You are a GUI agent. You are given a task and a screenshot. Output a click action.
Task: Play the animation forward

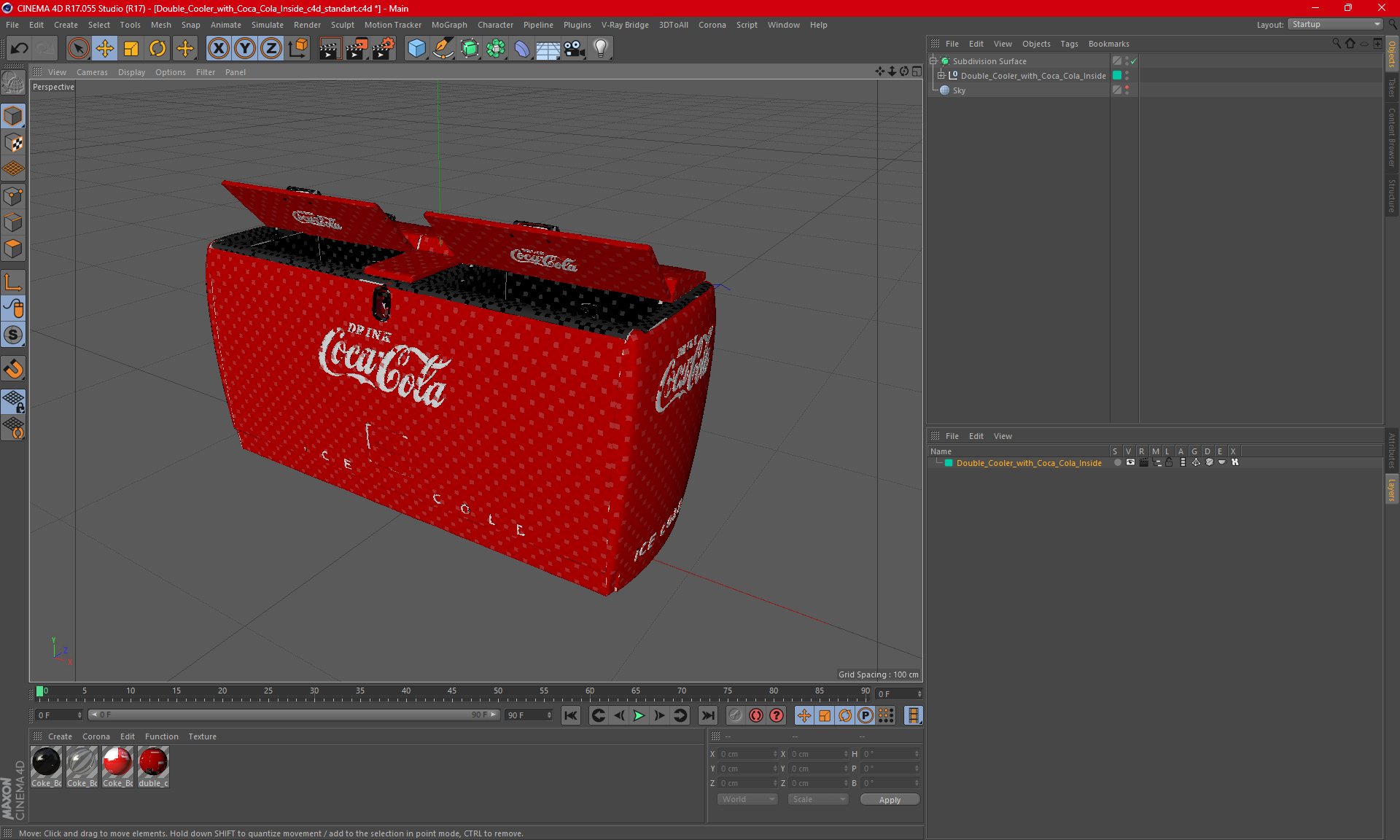[x=639, y=715]
